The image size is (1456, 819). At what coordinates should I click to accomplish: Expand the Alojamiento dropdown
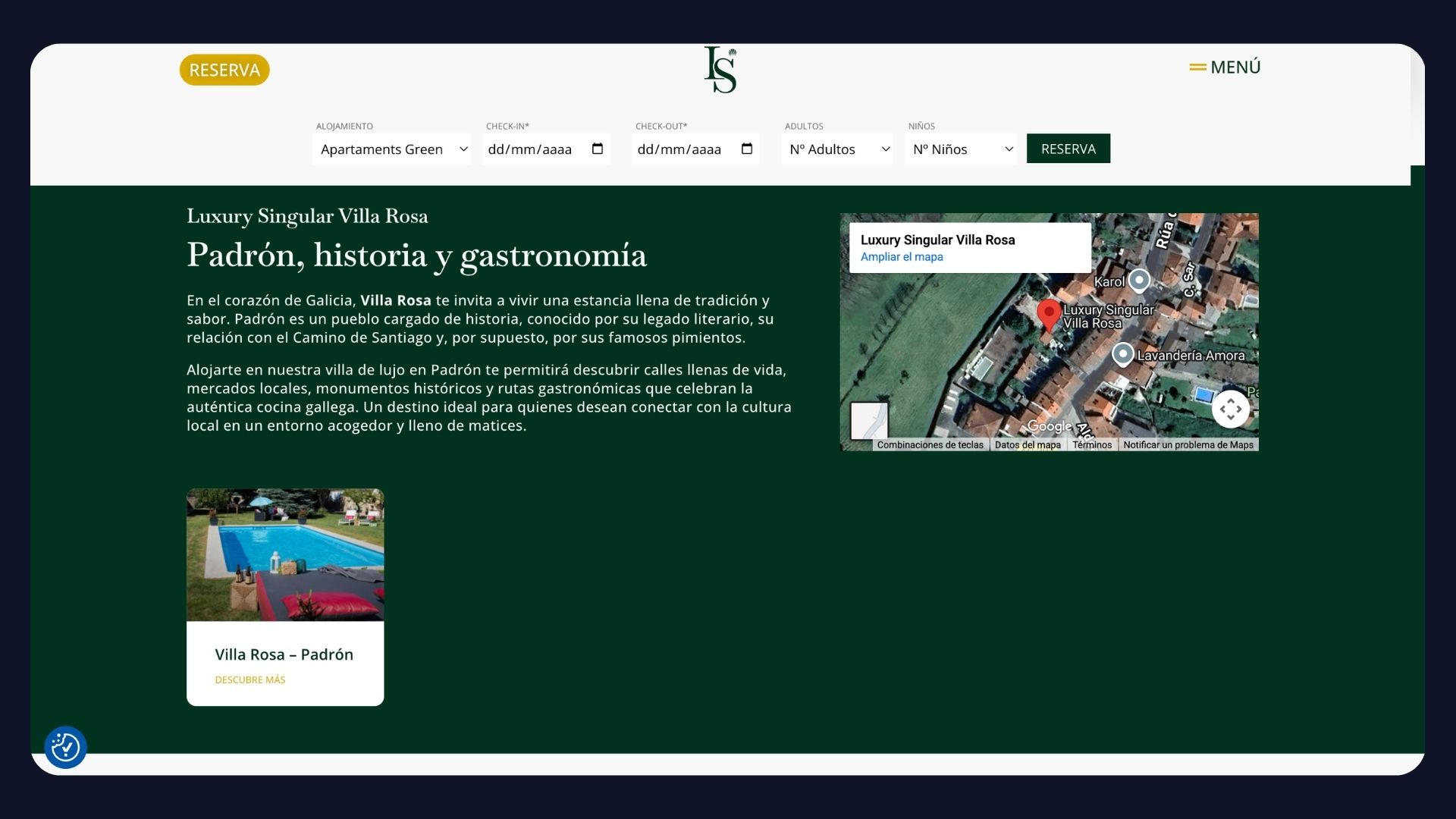point(392,149)
